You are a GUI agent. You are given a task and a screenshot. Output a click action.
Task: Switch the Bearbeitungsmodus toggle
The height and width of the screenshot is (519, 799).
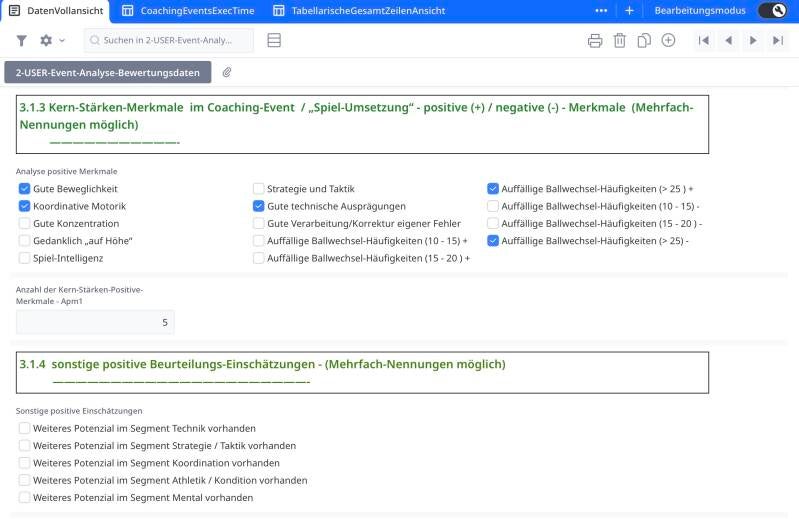772,10
